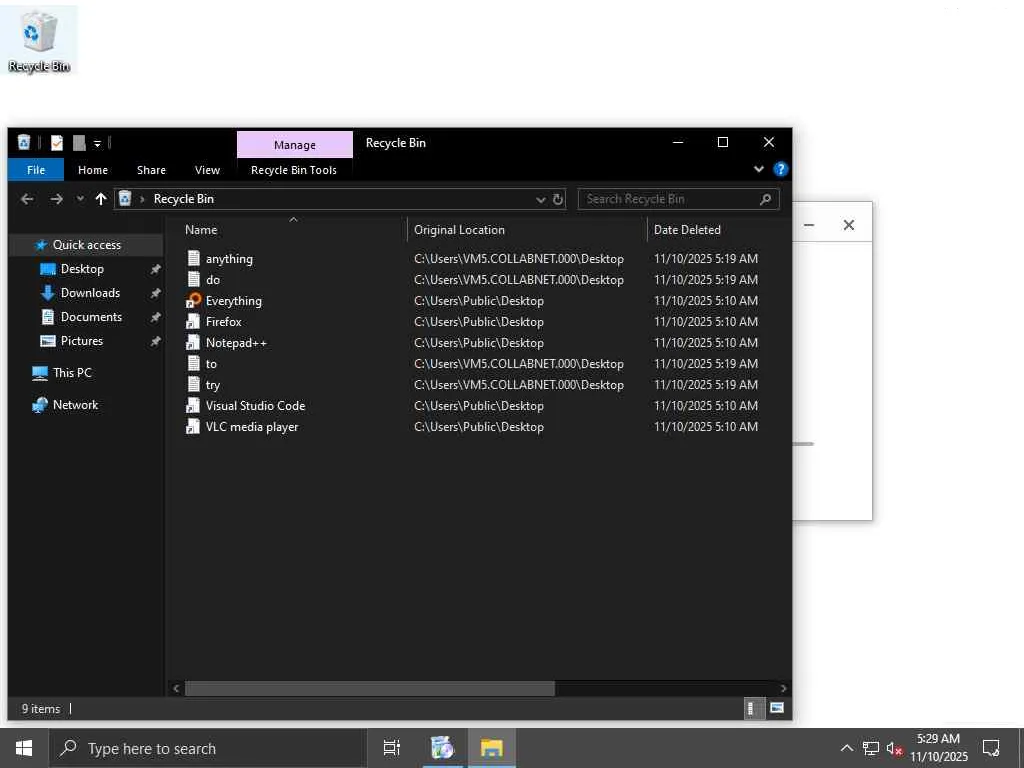Select the deleted file named do
Image resolution: width=1024 pixels, height=768 pixels.
[x=213, y=280]
